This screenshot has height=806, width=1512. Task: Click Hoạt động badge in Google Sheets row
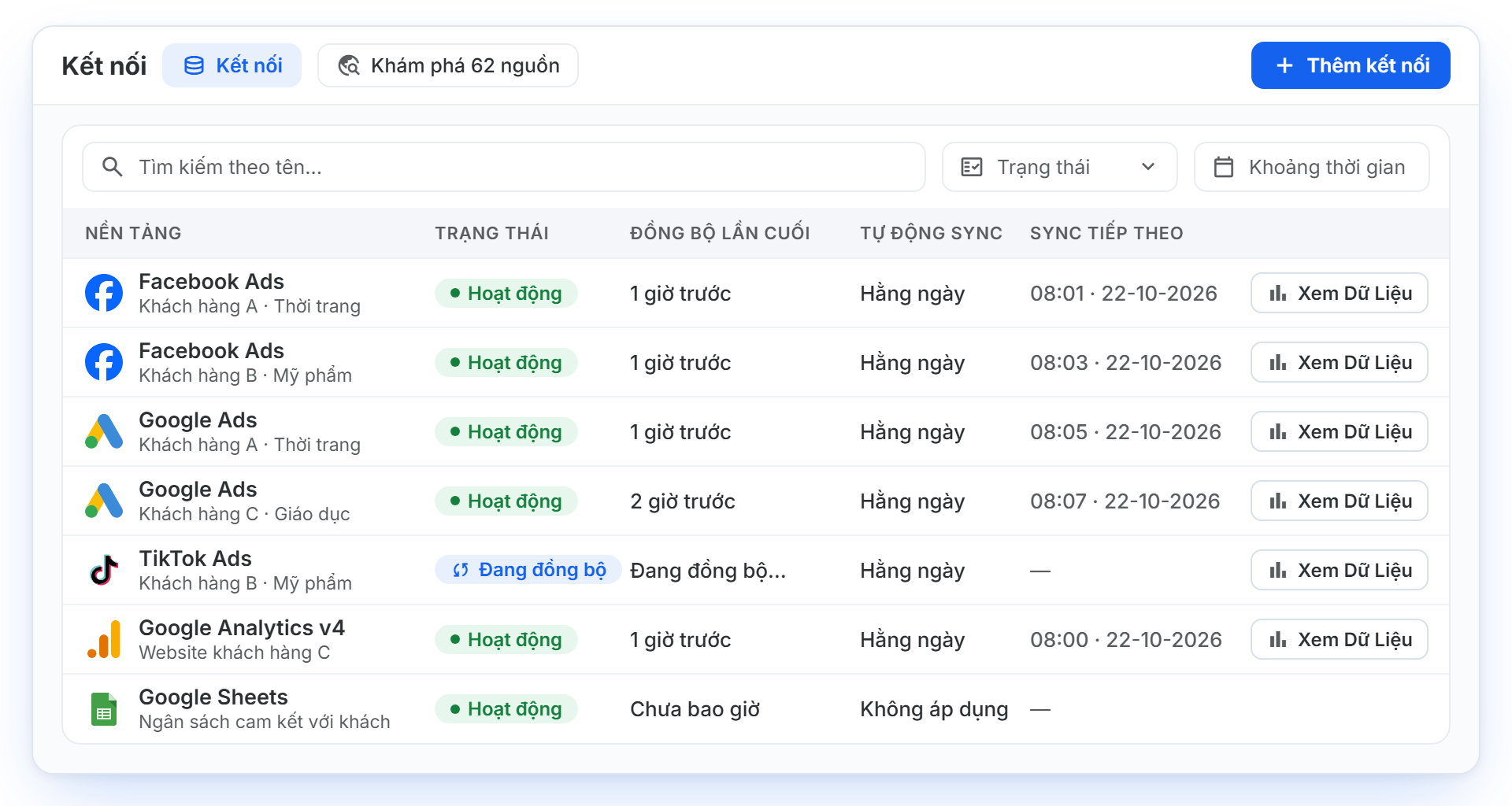pos(506,709)
